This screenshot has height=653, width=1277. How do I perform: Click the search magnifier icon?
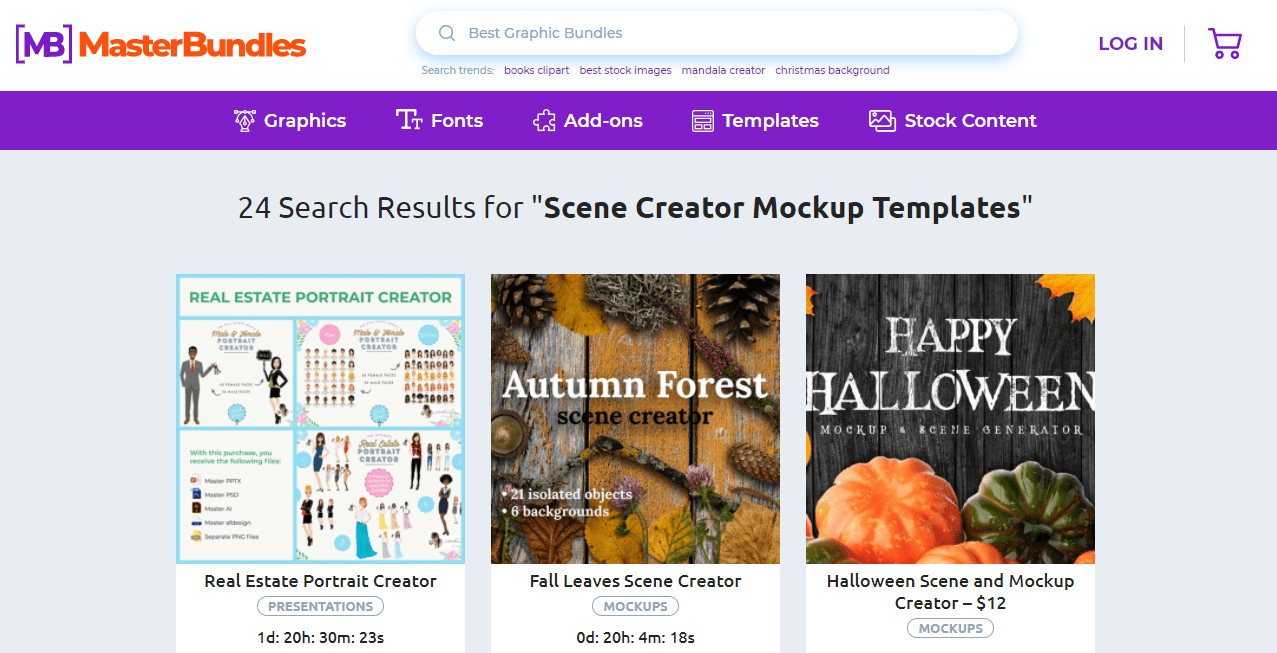point(447,33)
